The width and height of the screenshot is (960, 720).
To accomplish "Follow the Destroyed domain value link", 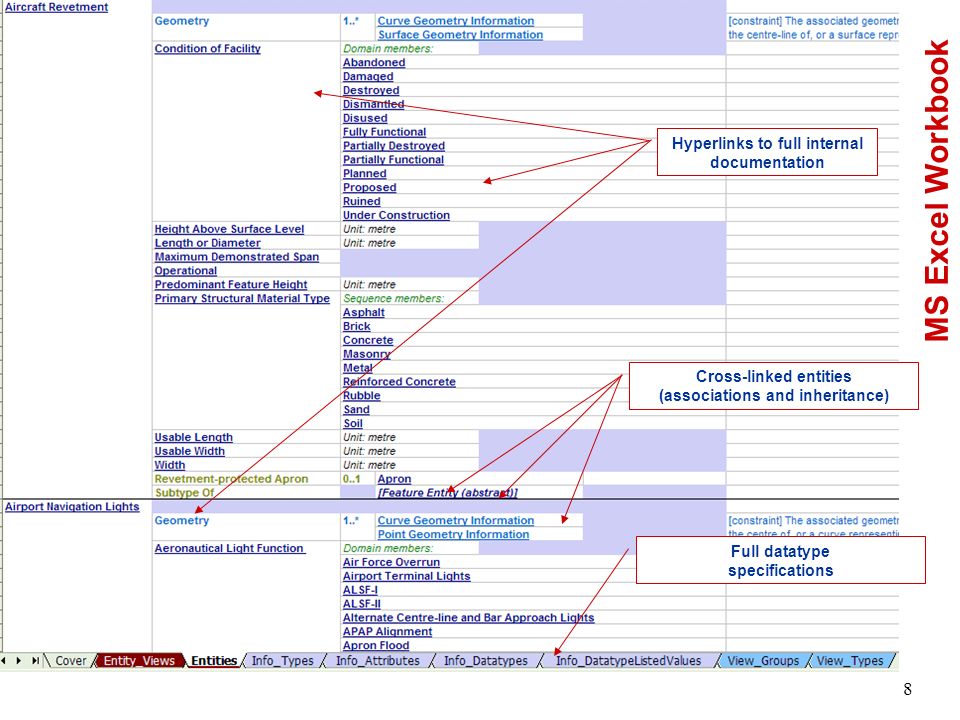I will [371, 90].
